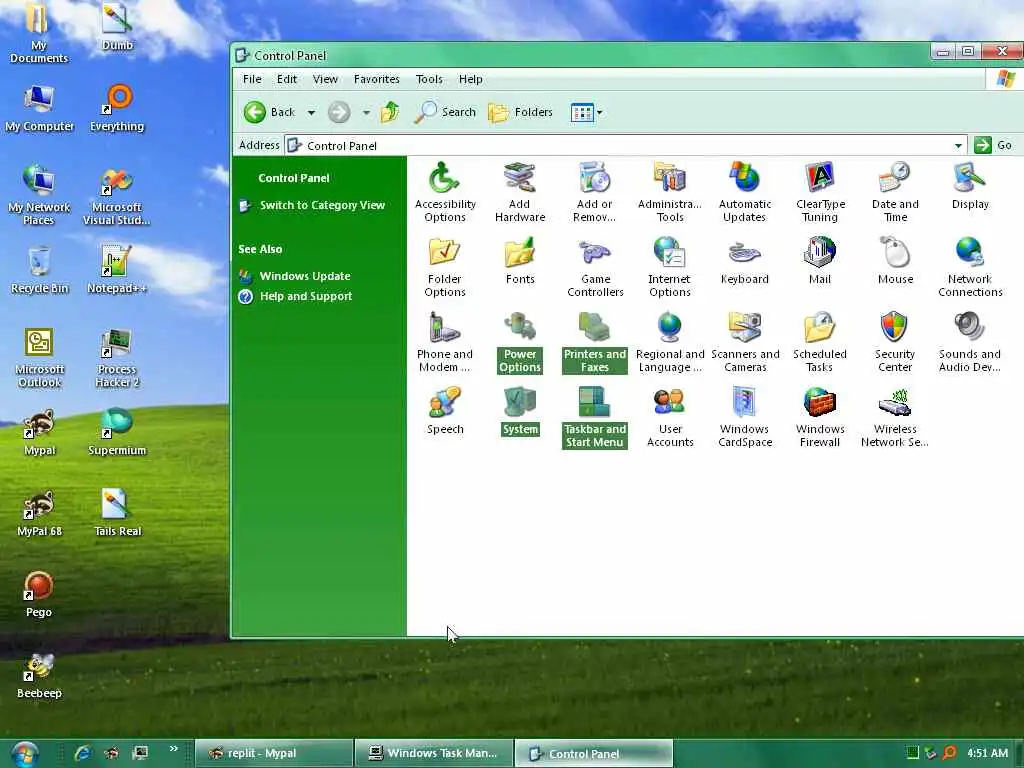Viewport: 1024px width, 768px height.
Task: Click the Forward toolbar button
Action: coord(339,112)
